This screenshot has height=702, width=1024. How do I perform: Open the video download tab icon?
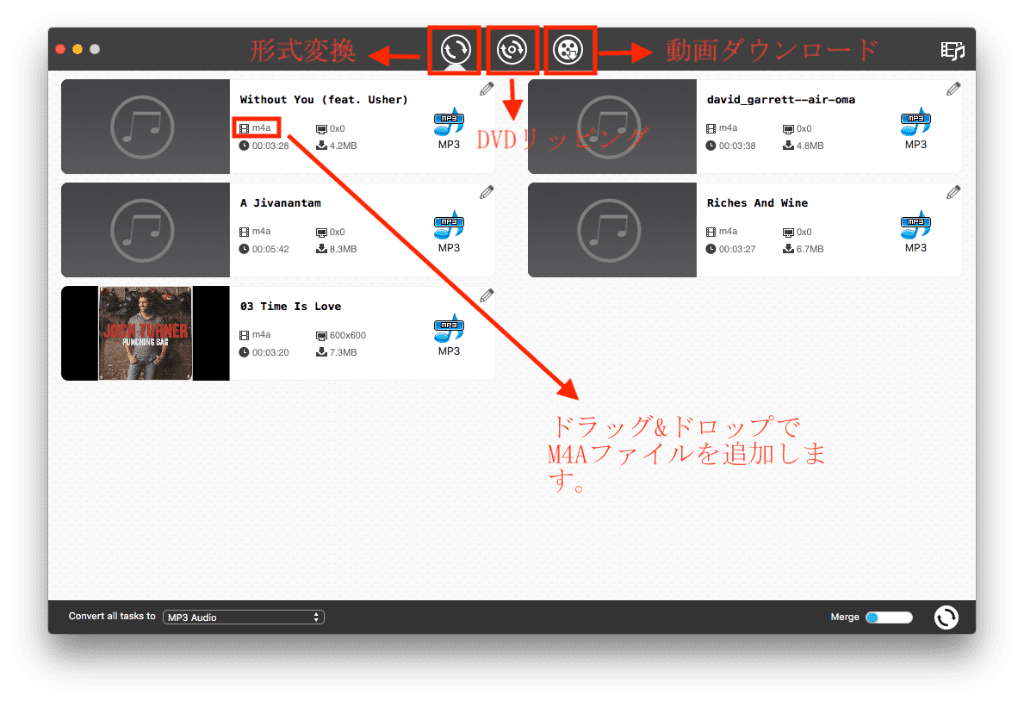point(569,50)
